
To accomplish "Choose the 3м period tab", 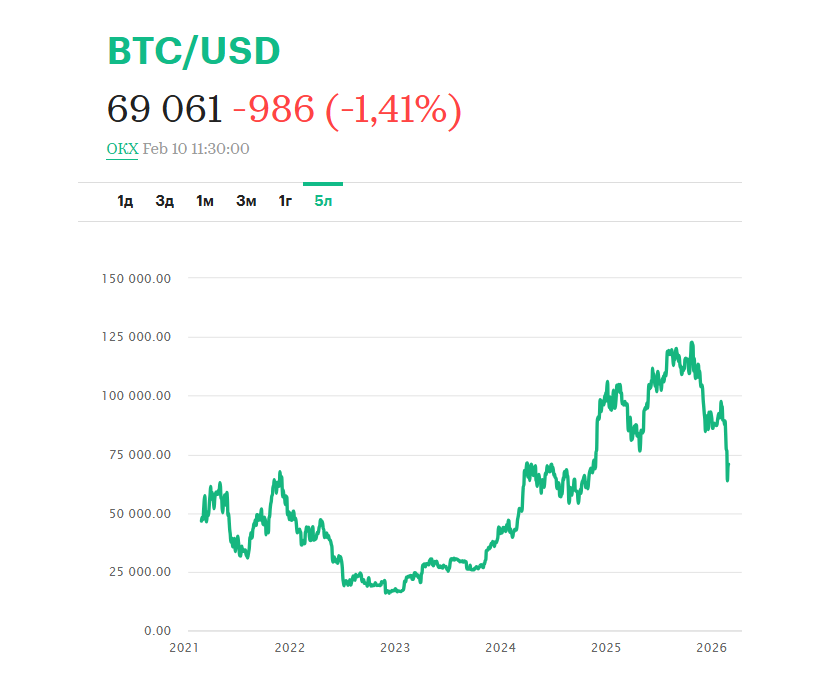I will pyautogui.click(x=246, y=201).
